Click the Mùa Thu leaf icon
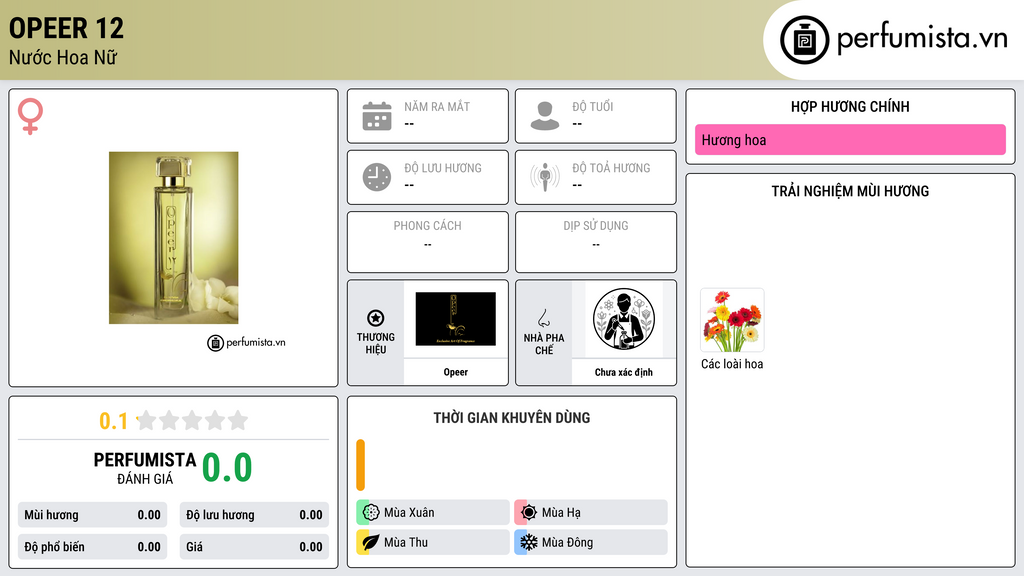This screenshot has width=1024, height=576. click(x=371, y=542)
